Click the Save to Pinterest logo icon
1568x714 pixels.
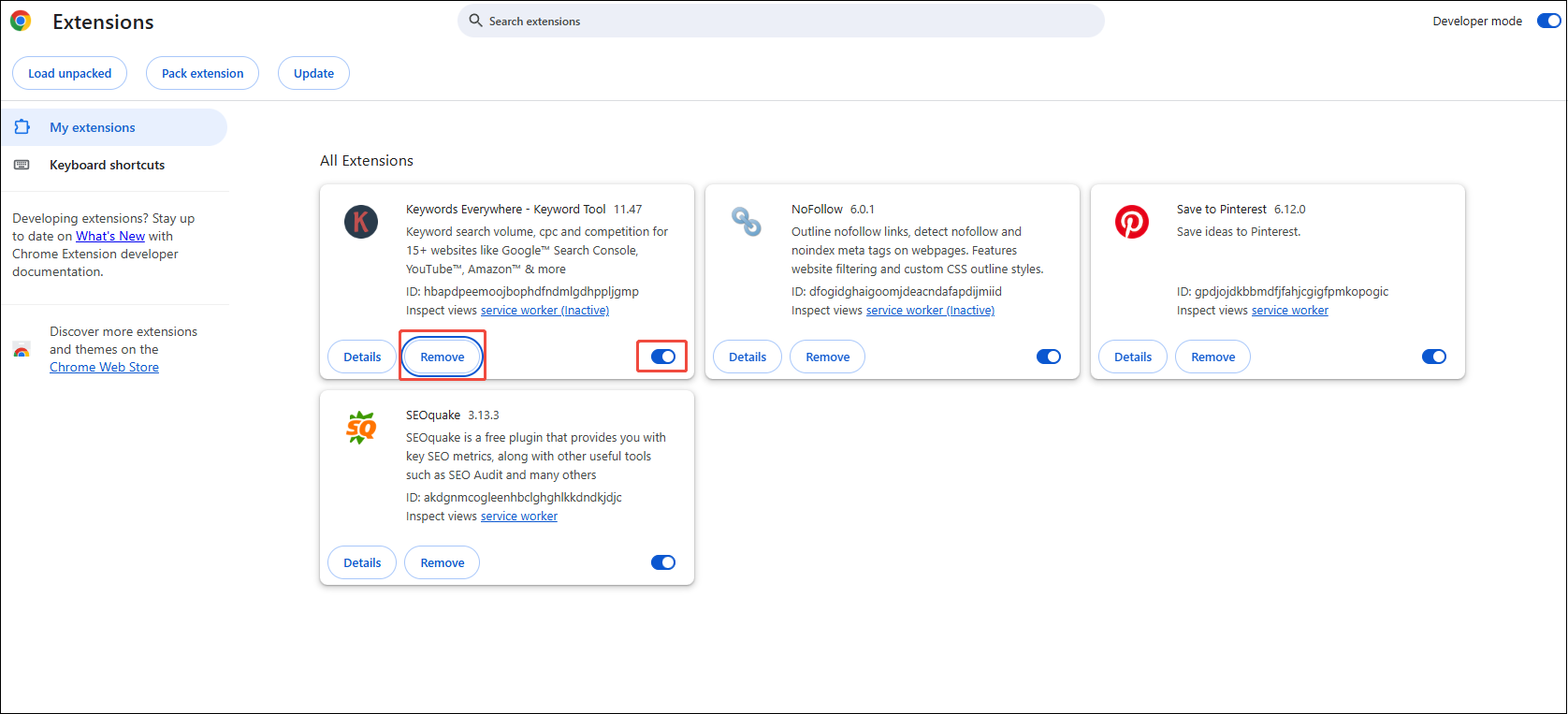click(1132, 222)
